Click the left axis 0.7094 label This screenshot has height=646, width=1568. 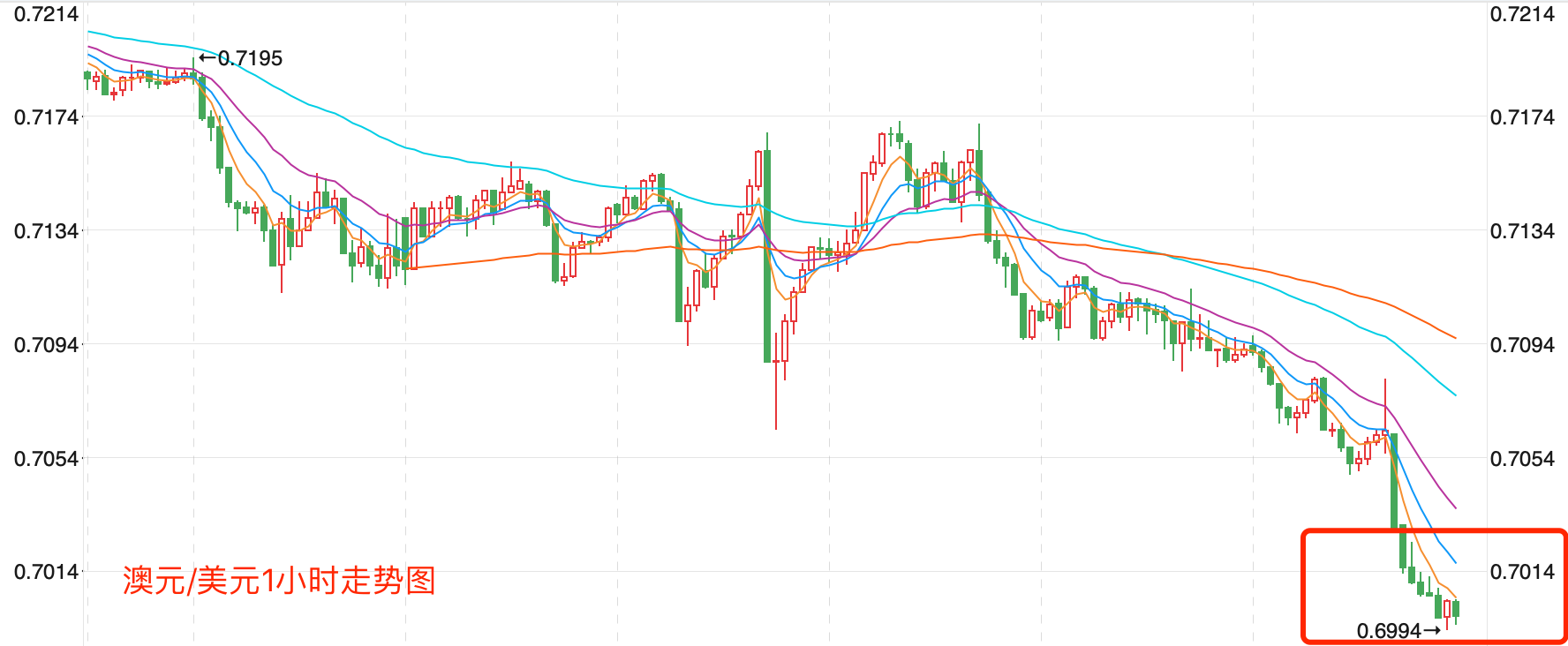[x=46, y=345]
